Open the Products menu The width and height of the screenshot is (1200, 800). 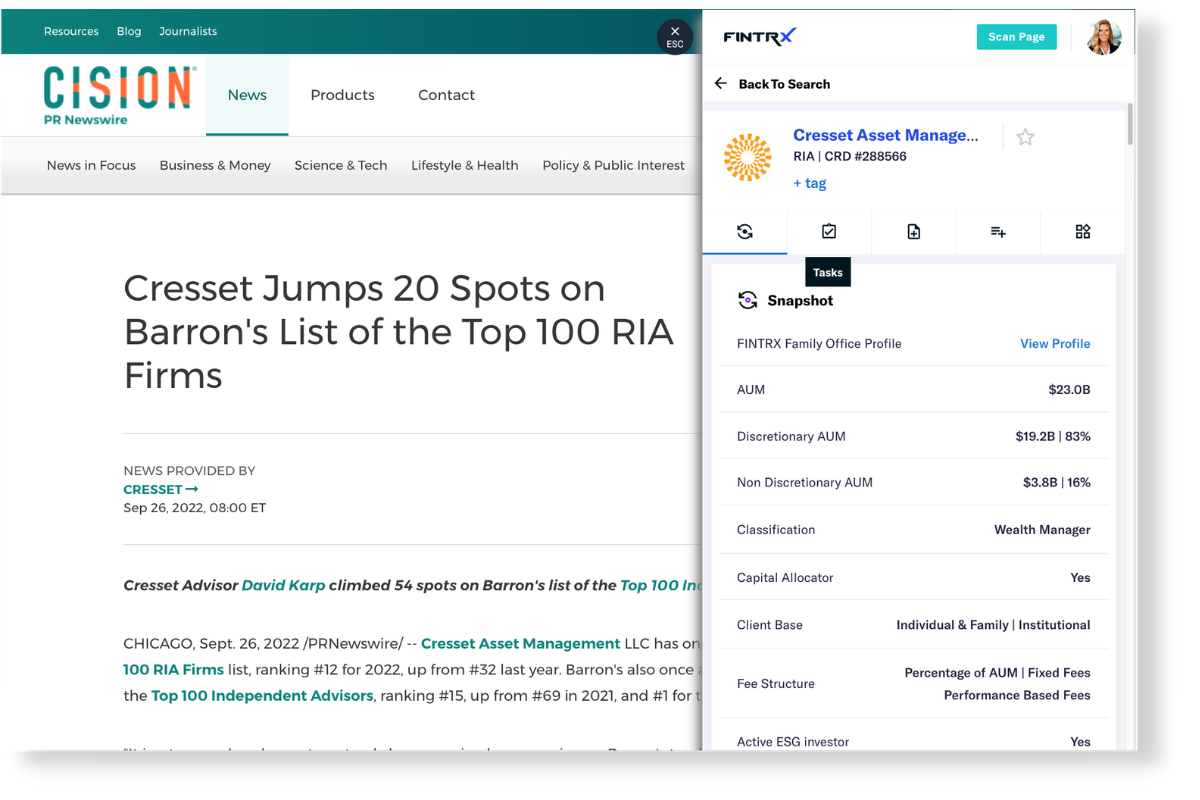tap(342, 95)
